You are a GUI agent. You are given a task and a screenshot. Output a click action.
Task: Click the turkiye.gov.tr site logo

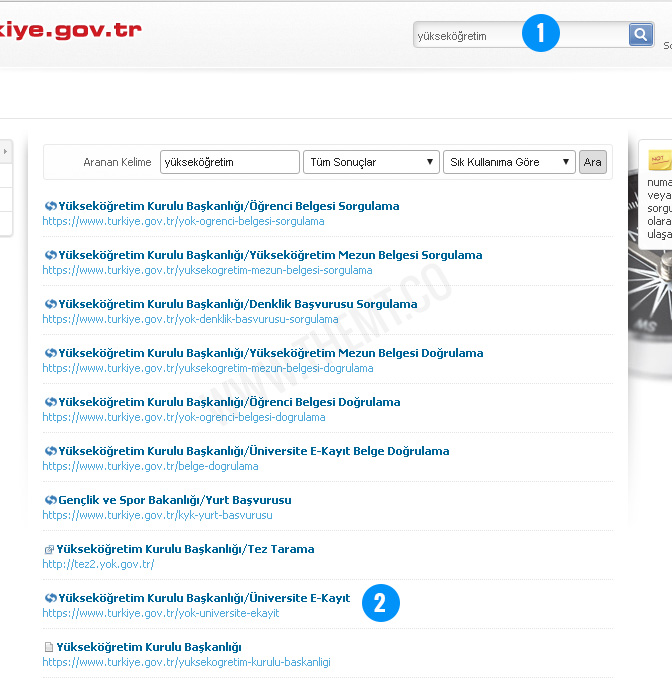tap(70, 30)
